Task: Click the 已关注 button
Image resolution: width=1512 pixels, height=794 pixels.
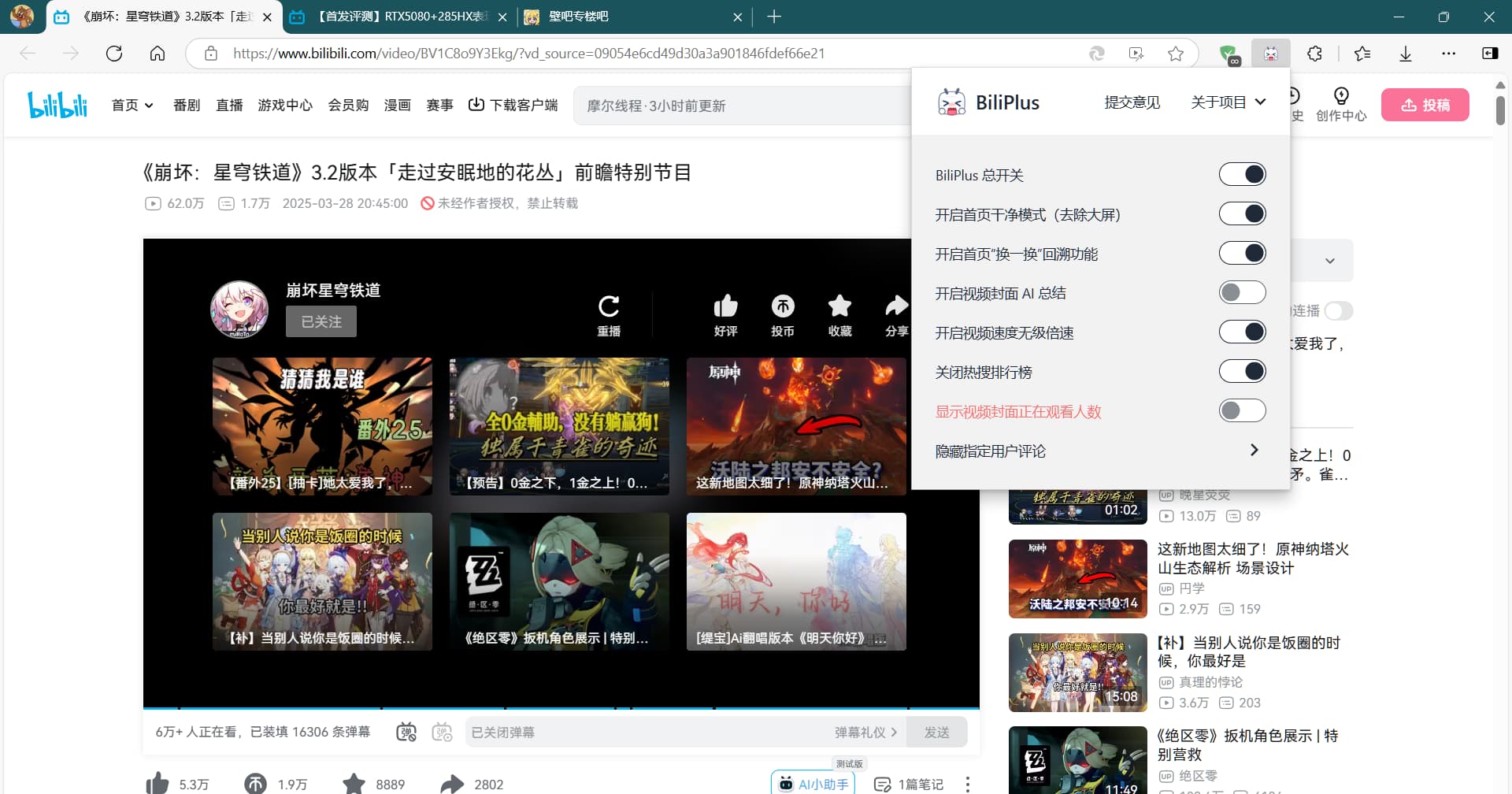Action: coord(321,321)
